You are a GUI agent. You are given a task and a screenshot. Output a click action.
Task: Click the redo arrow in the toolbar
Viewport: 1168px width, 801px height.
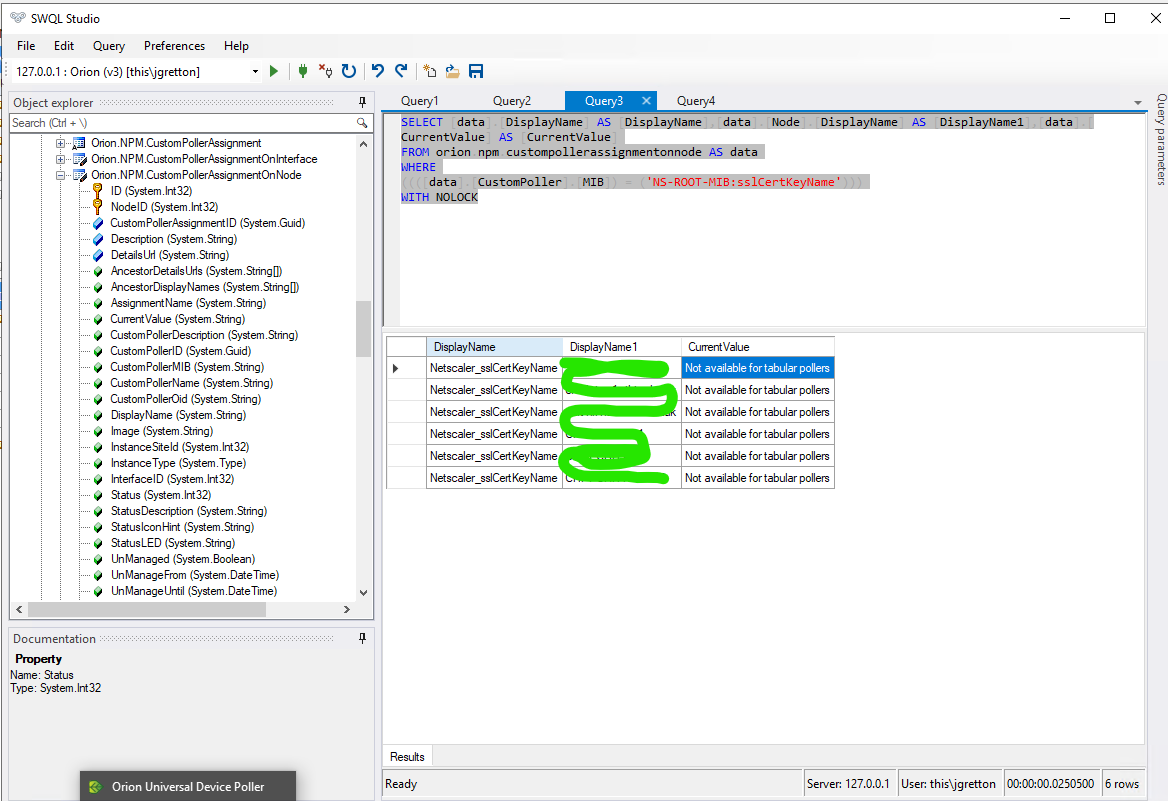401,71
